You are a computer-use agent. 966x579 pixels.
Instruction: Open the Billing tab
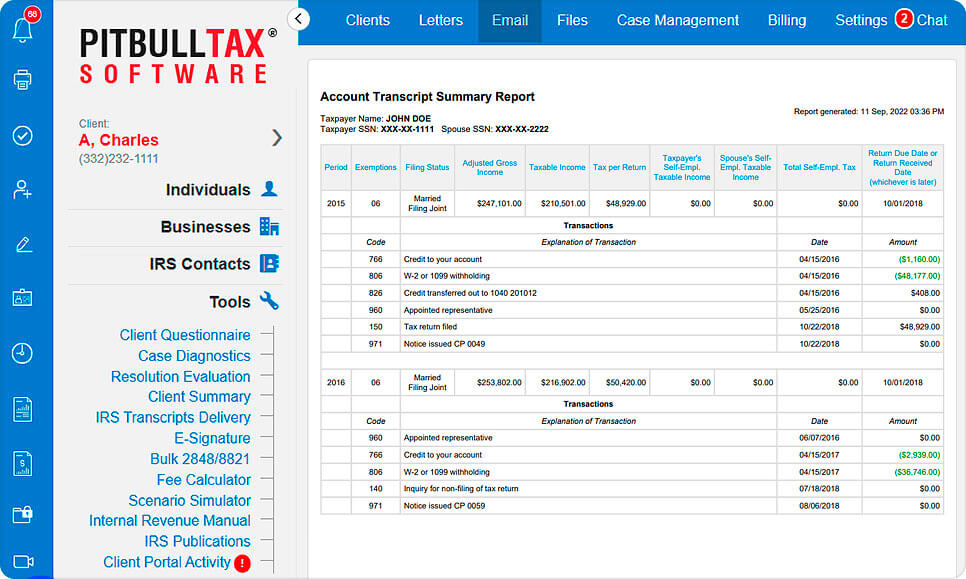pyautogui.click(x=787, y=20)
